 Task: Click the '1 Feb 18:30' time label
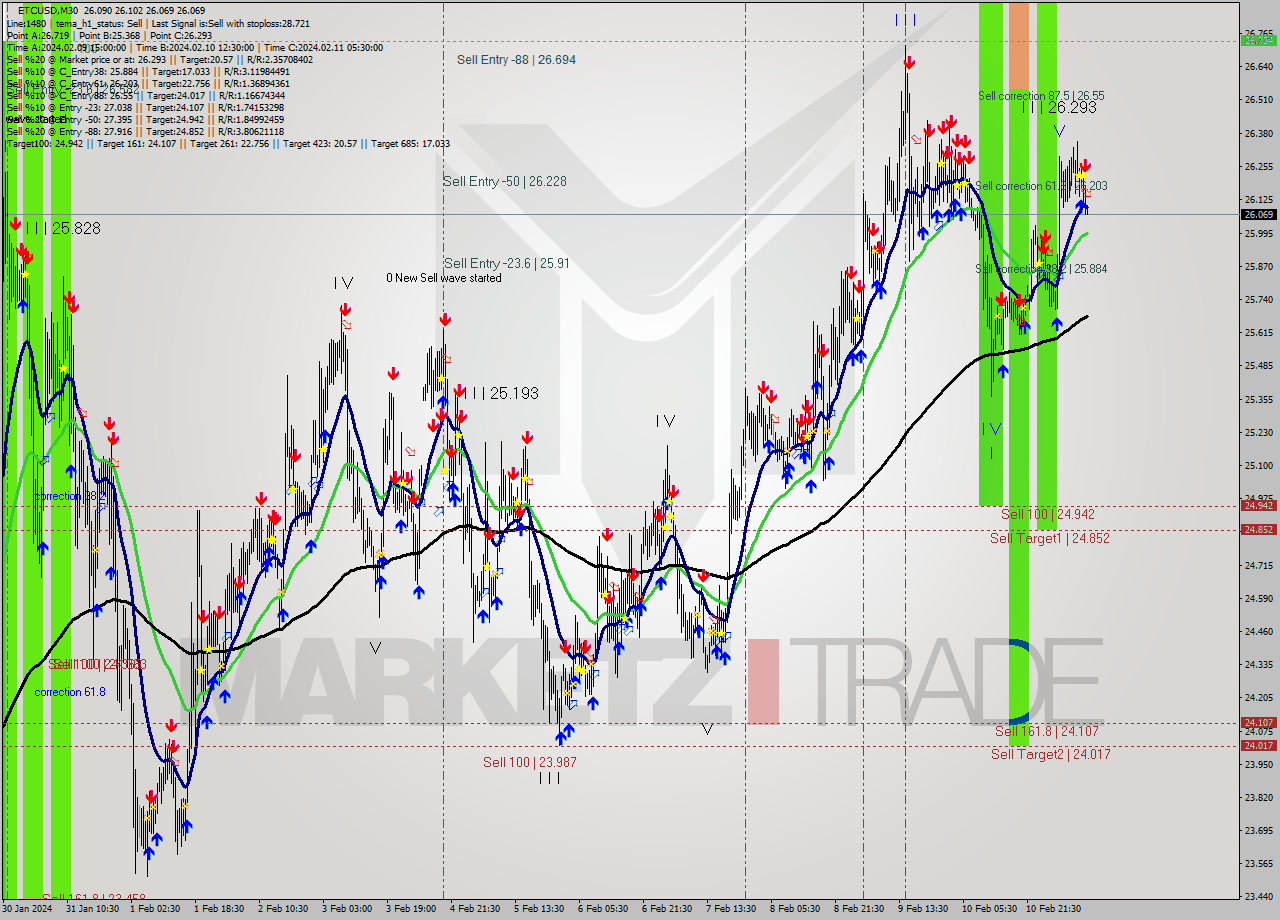[x=220, y=909]
